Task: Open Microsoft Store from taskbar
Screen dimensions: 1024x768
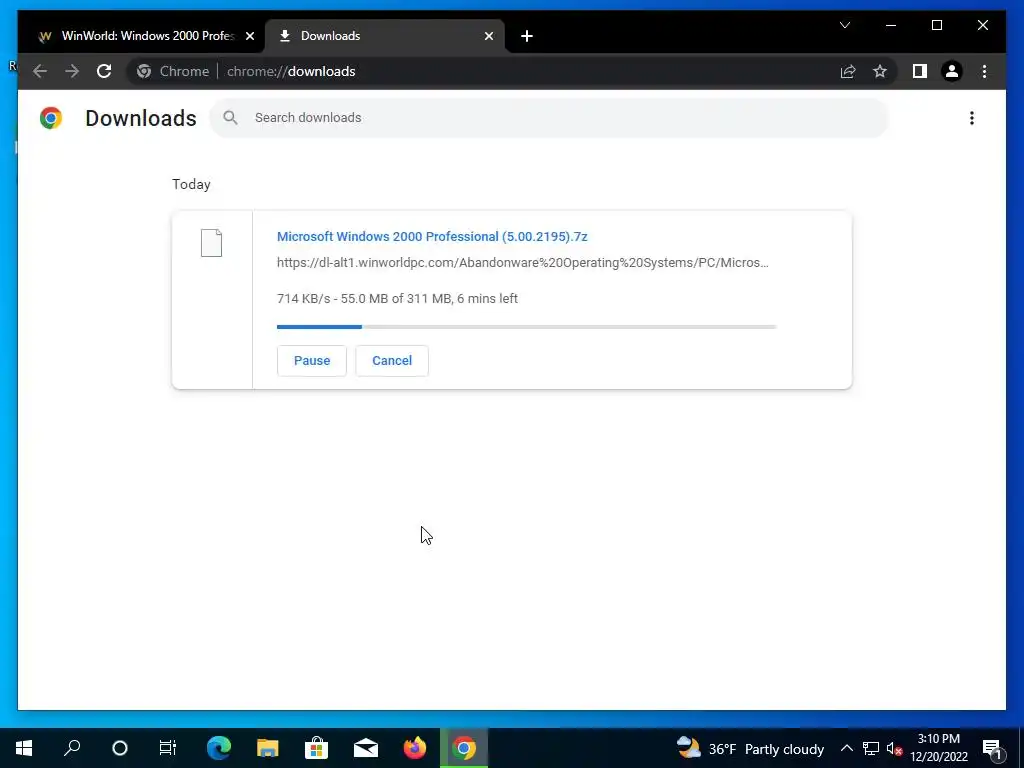Action: 316,748
